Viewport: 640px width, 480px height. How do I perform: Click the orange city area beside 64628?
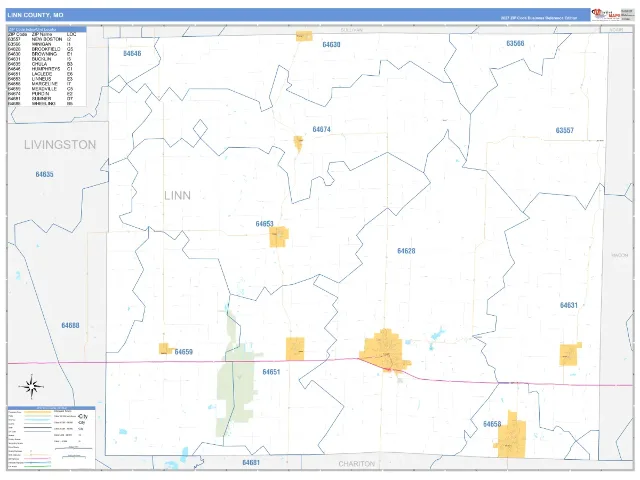coord(385,351)
